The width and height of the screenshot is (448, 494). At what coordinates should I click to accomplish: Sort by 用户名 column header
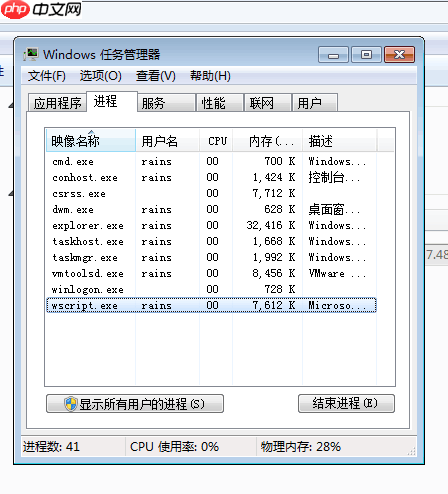[167, 141]
